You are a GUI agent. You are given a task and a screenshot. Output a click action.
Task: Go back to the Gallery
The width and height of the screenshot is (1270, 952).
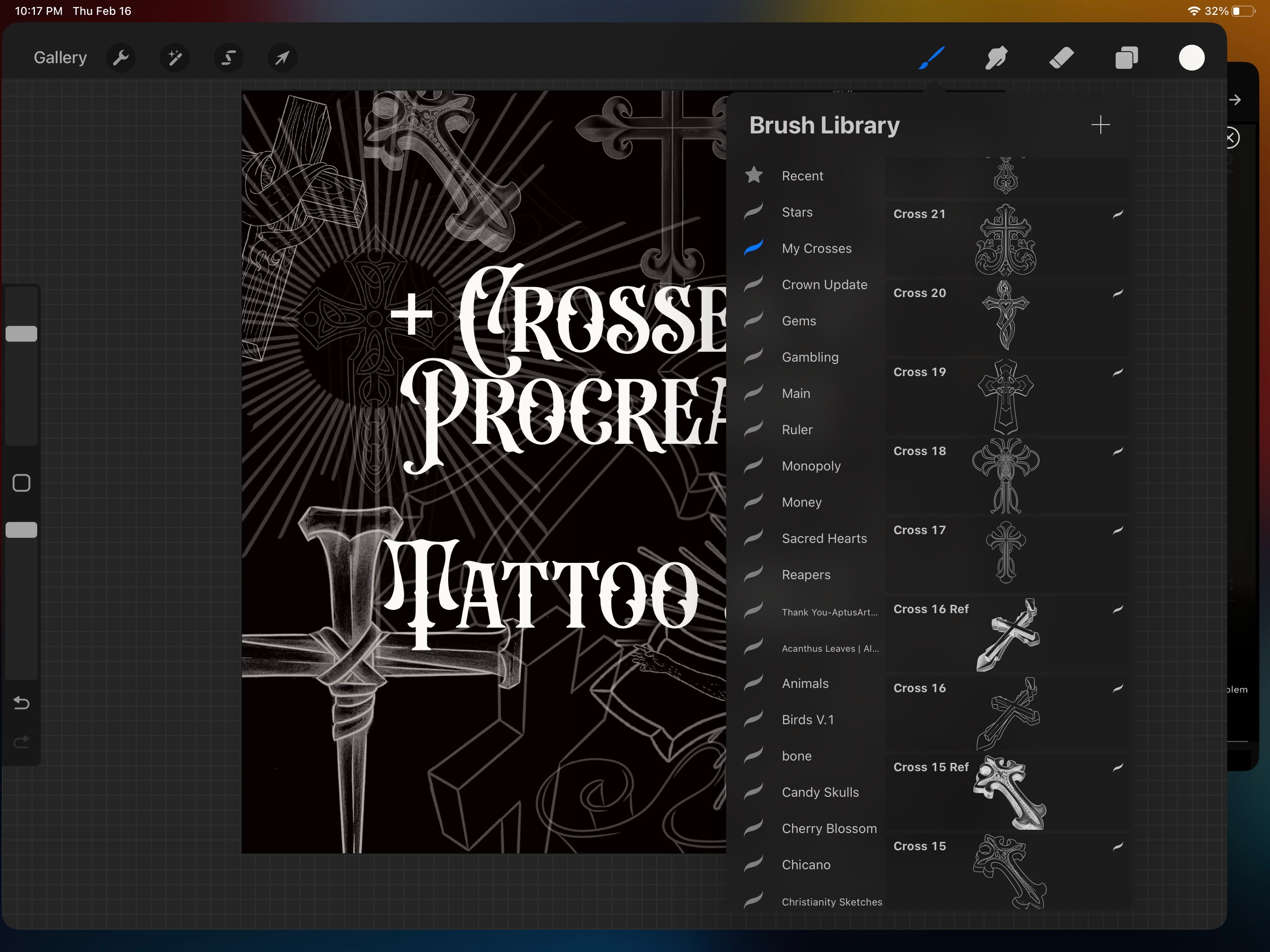point(60,58)
